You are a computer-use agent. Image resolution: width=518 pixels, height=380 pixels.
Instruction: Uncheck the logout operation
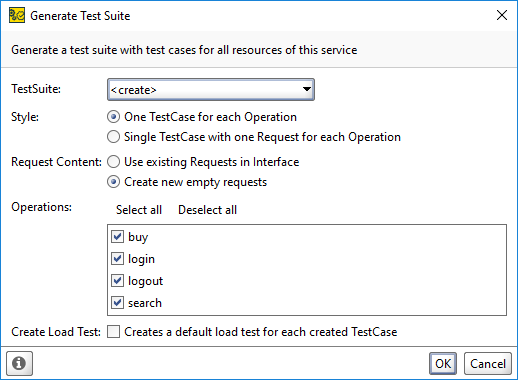click(x=117, y=281)
